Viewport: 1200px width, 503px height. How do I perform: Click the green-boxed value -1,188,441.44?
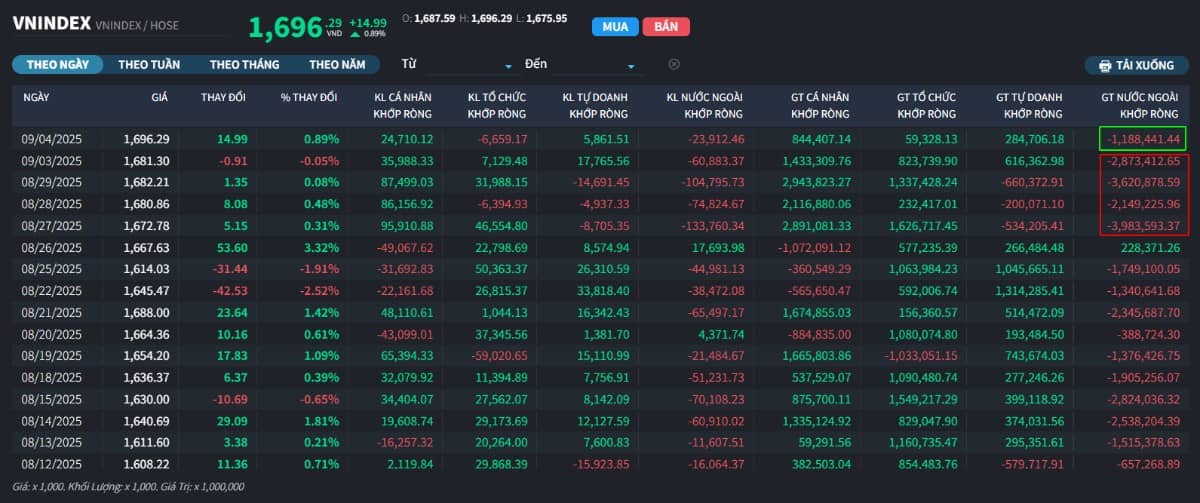point(1142,139)
